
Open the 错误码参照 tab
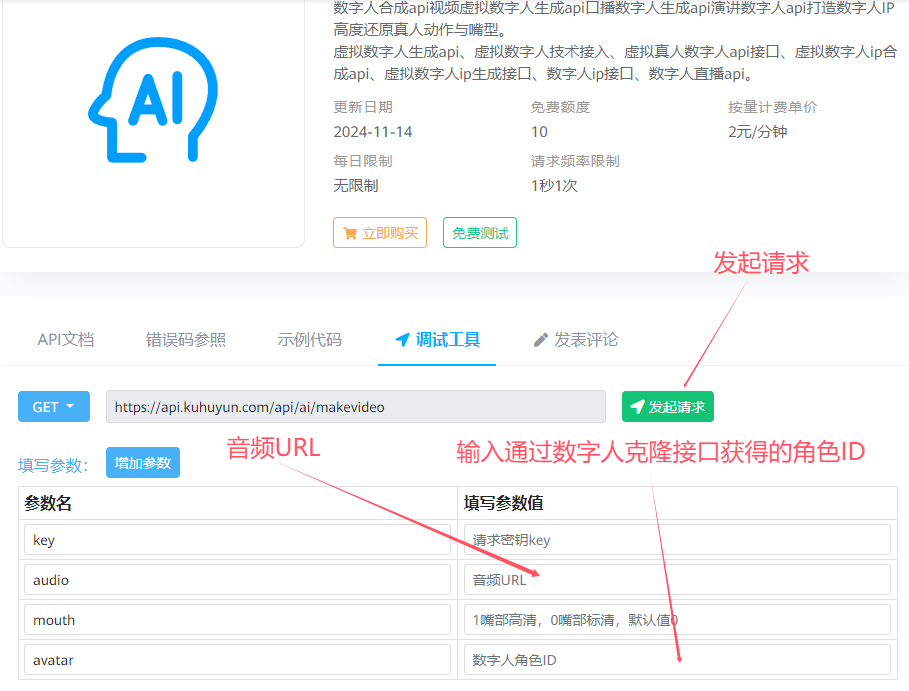click(x=186, y=340)
